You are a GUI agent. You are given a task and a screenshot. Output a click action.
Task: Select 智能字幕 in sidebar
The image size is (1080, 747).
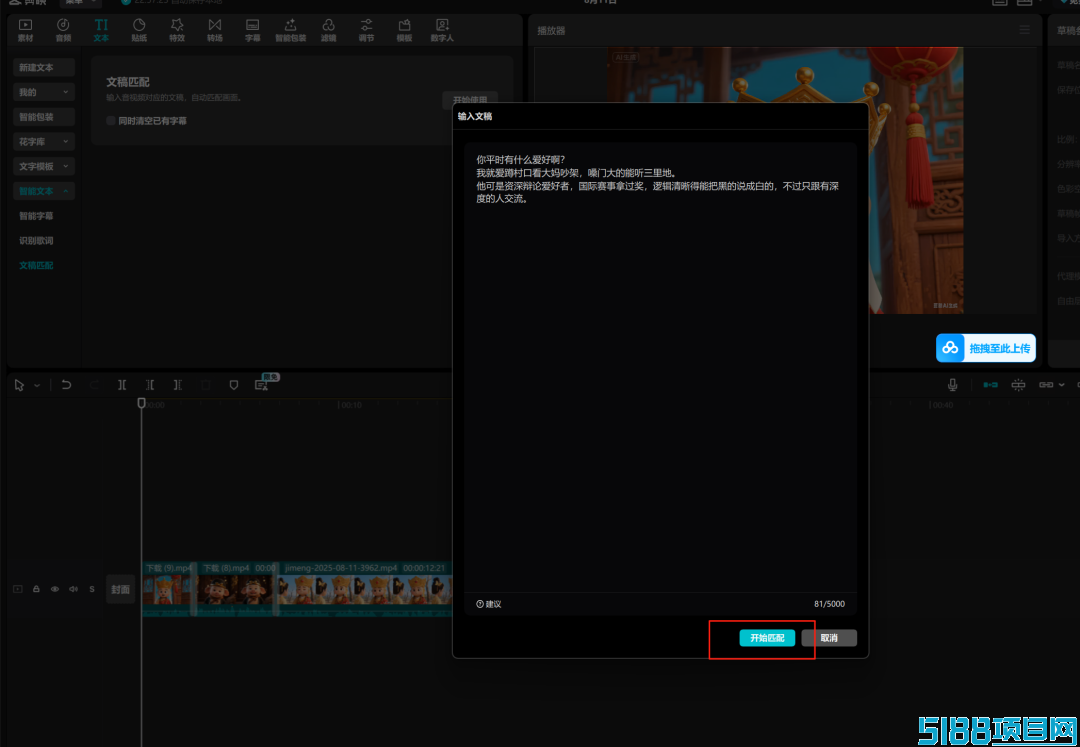[37, 216]
